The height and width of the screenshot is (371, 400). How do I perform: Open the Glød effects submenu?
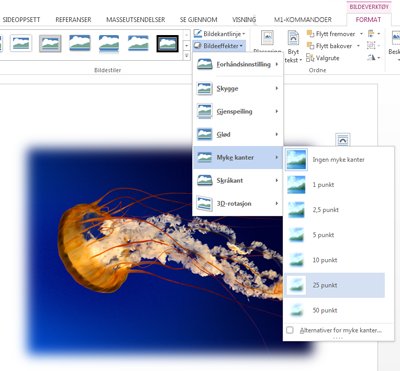tap(238, 134)
